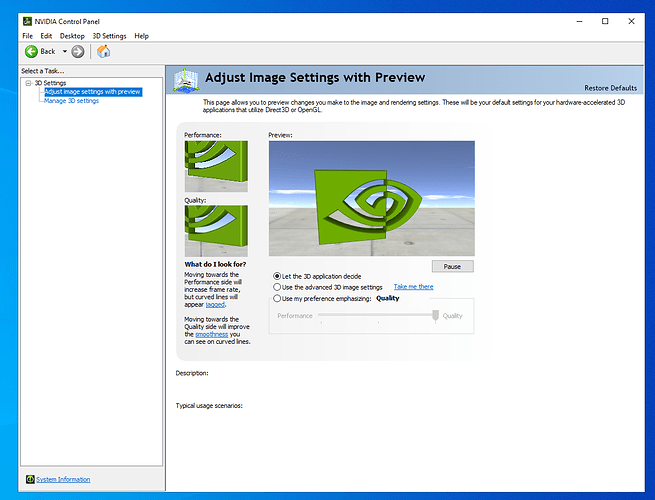Click the Select a Task... label
The image size is (655, 500).
(x=43, y=71)
